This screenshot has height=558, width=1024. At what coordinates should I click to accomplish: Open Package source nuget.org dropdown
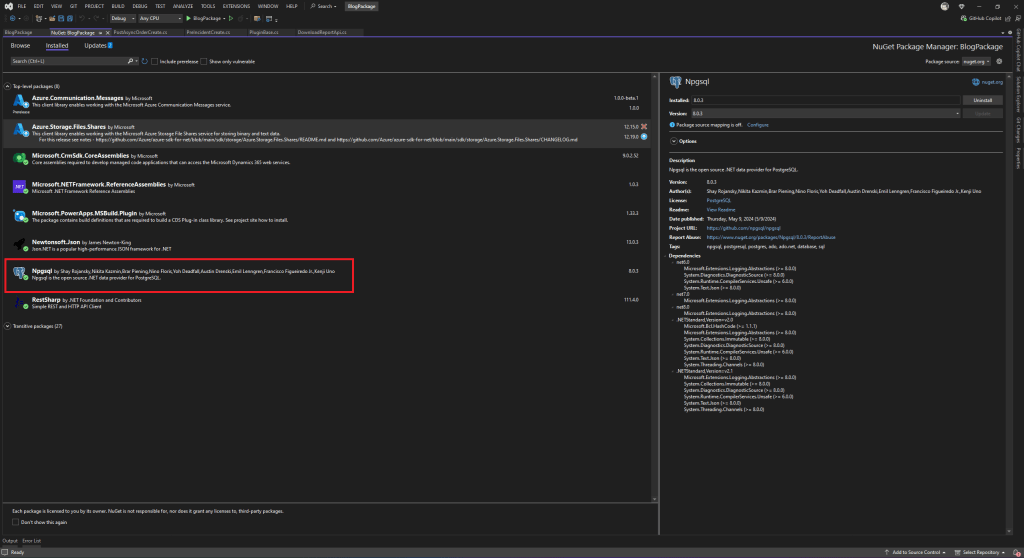976,61
